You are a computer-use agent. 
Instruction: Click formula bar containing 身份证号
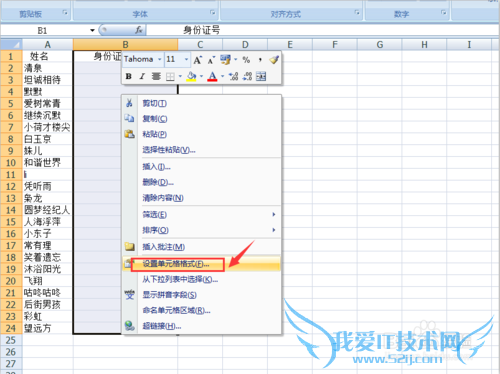tap(323, 30)
